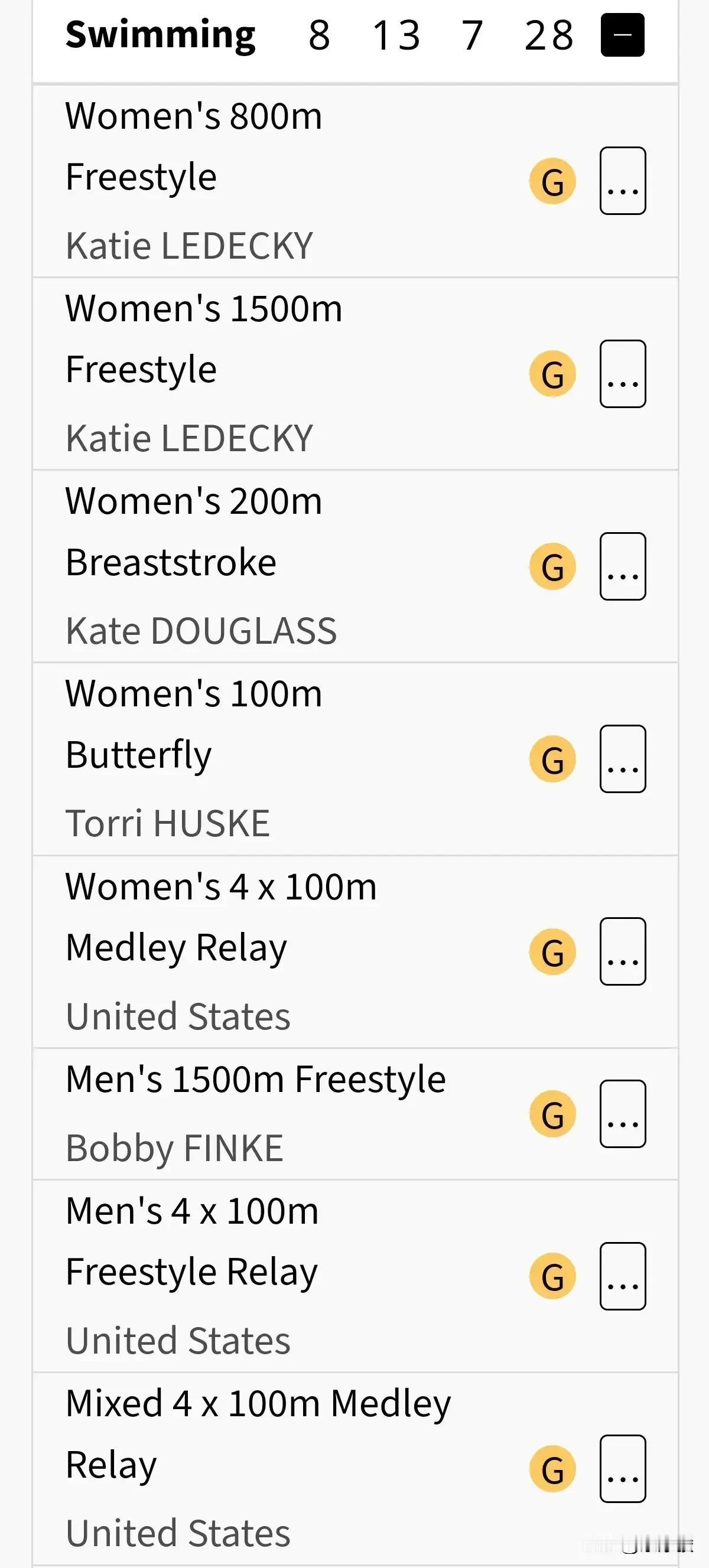Click Torri HUSKE athlete name
709x1568 pixels.
click(168, 823)
